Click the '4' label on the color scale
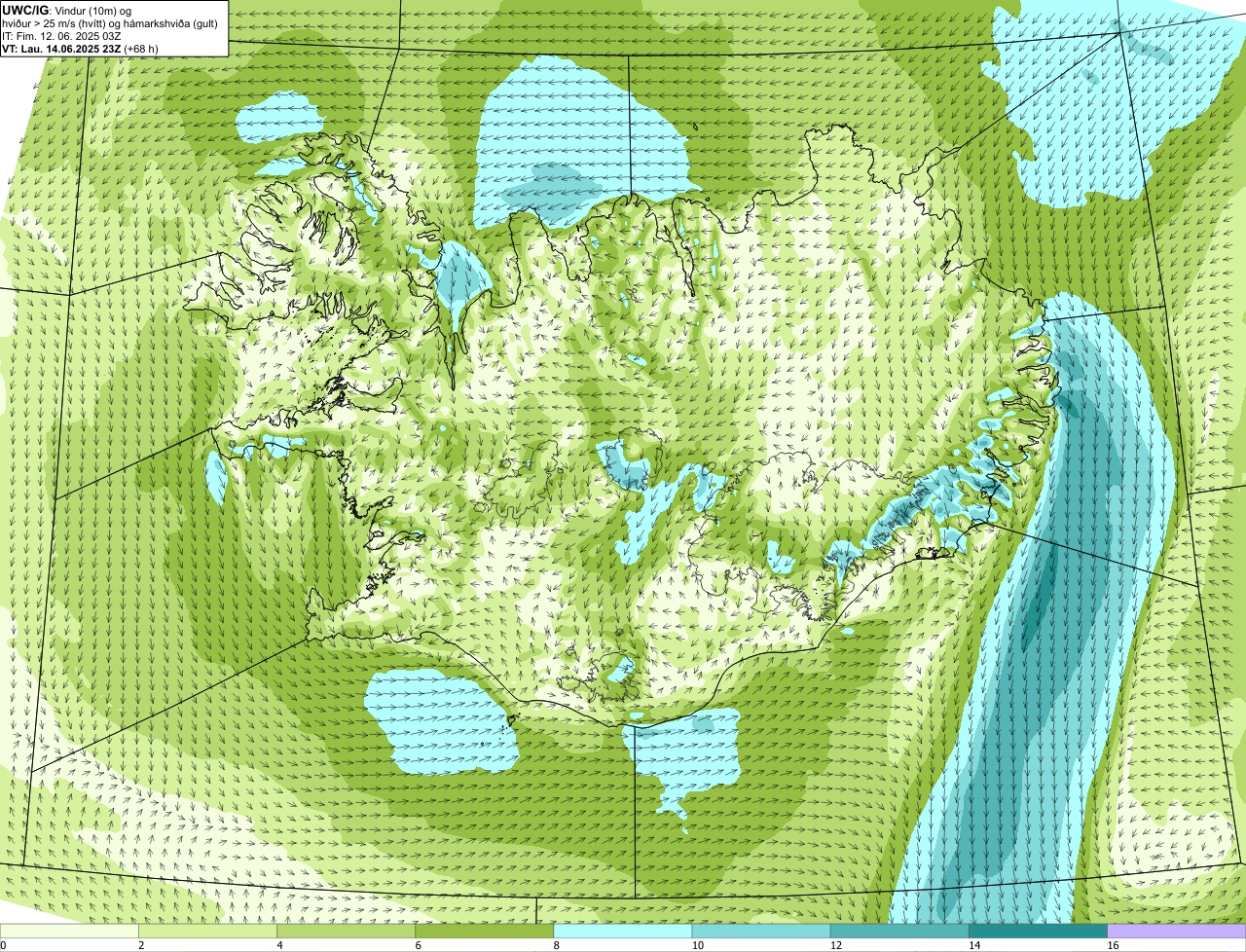 coord(279,945)
